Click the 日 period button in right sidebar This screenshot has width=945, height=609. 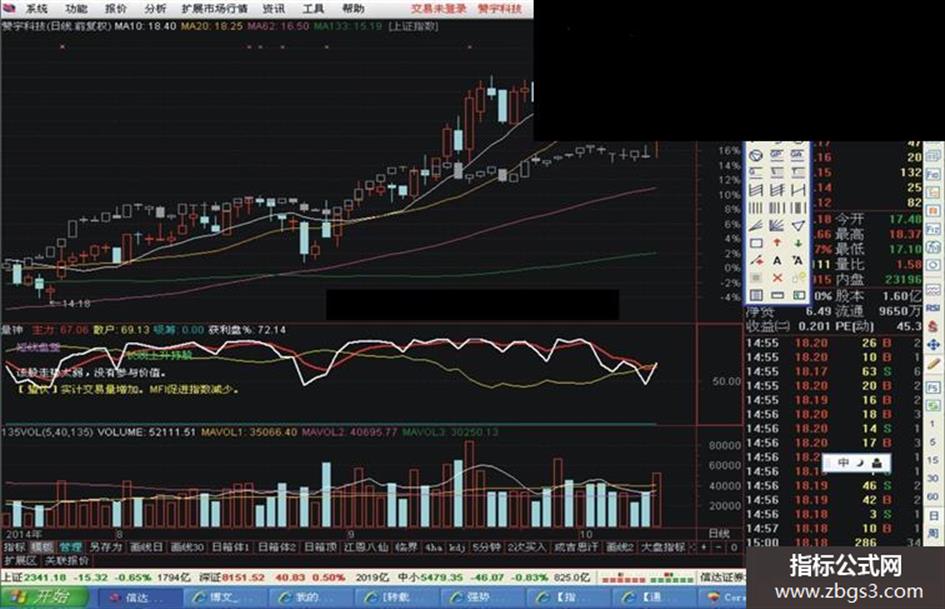pyautogui.click(x=934, y=515)
